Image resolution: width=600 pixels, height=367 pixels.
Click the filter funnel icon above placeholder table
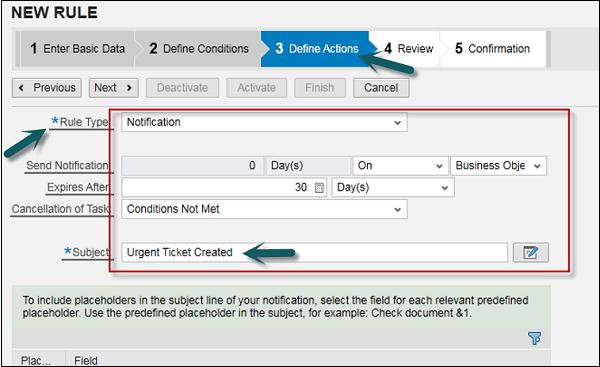click(534, 338)
